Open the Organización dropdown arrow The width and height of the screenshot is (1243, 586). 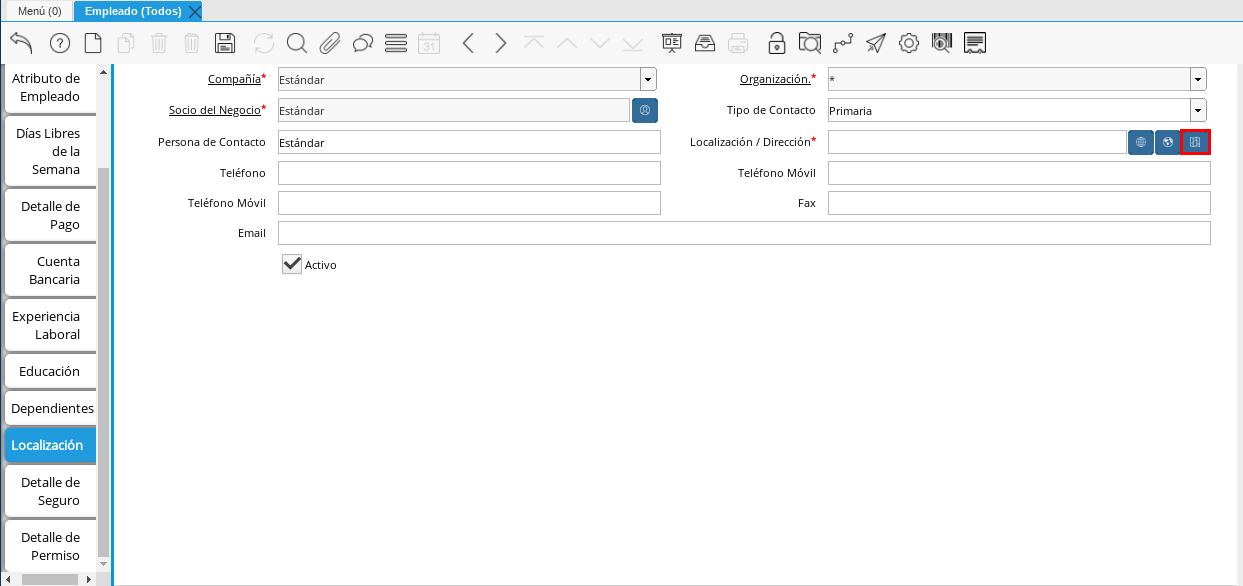click(x=1197, y=79)
